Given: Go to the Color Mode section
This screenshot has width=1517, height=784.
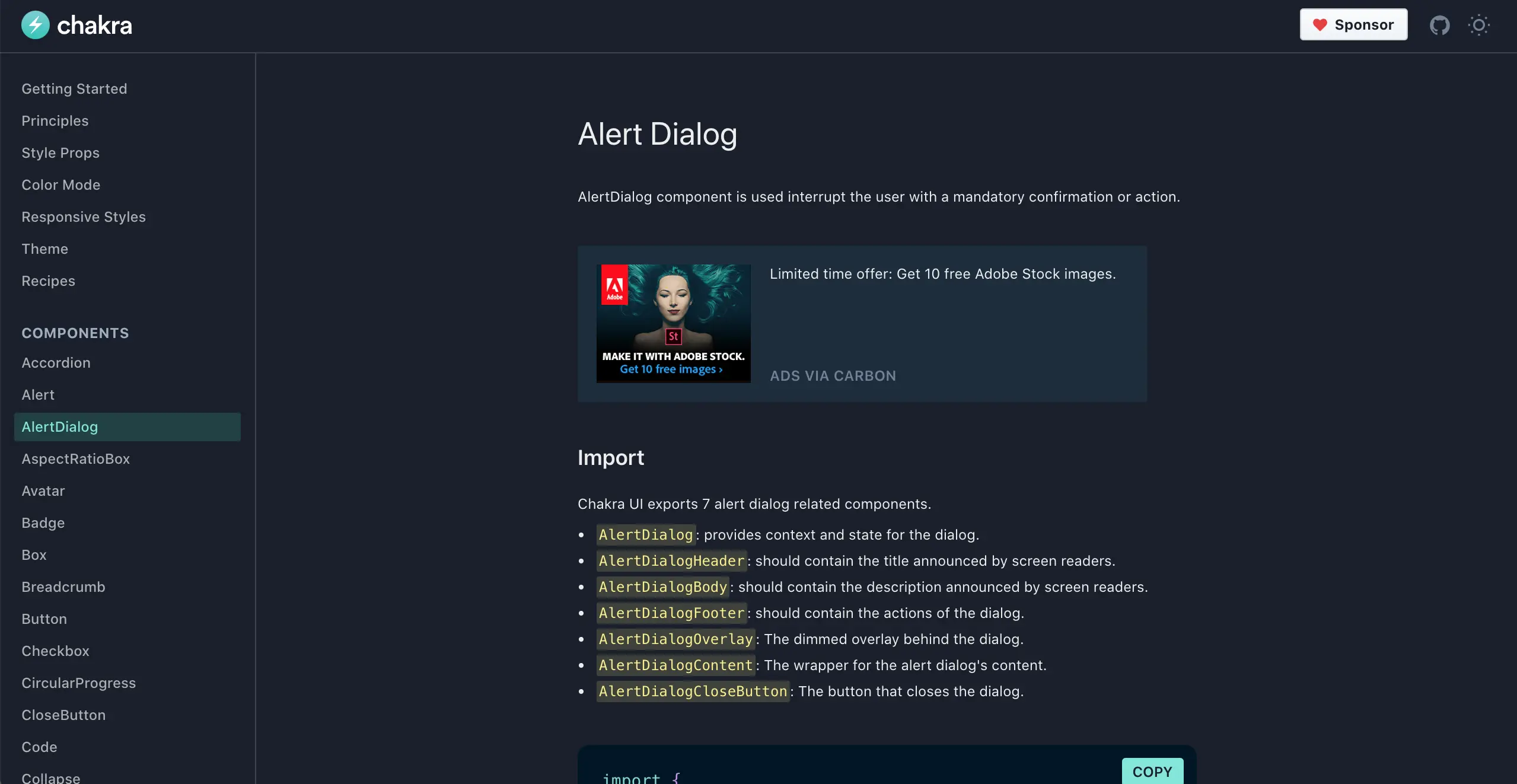Looking at the screenshot, I should click(x=61, y=185).
